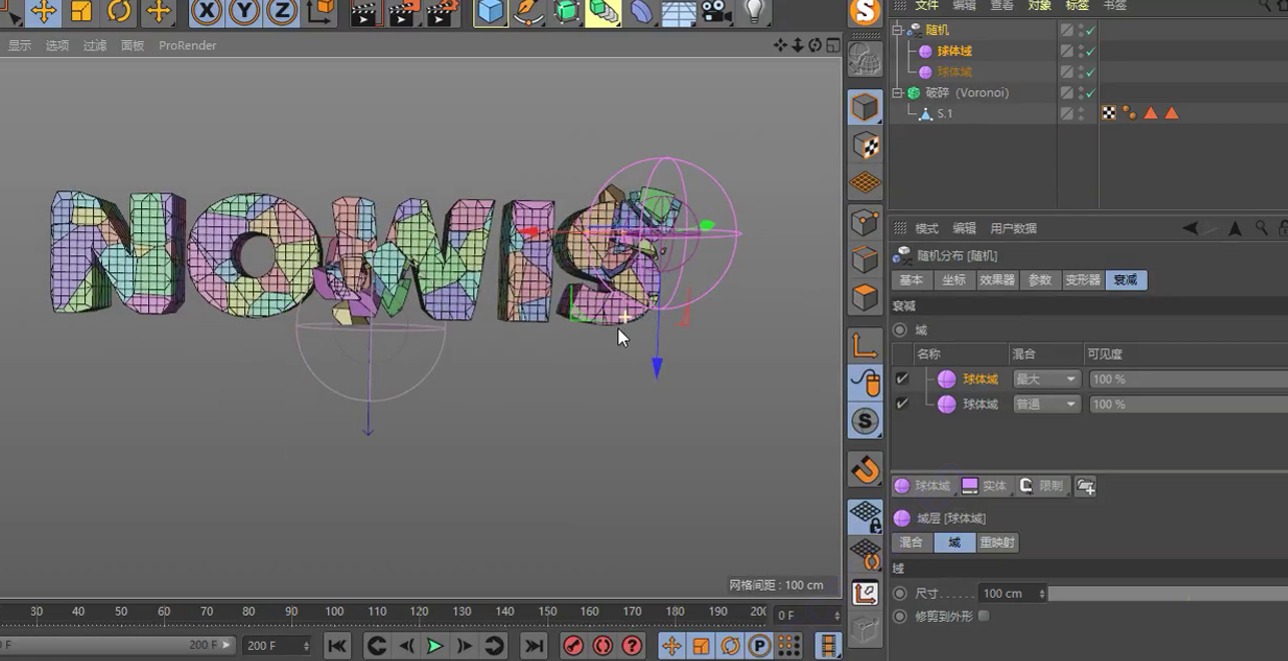
Task: Enable the 修剪到外形 checkbox
Action: (x=984, y=616)
